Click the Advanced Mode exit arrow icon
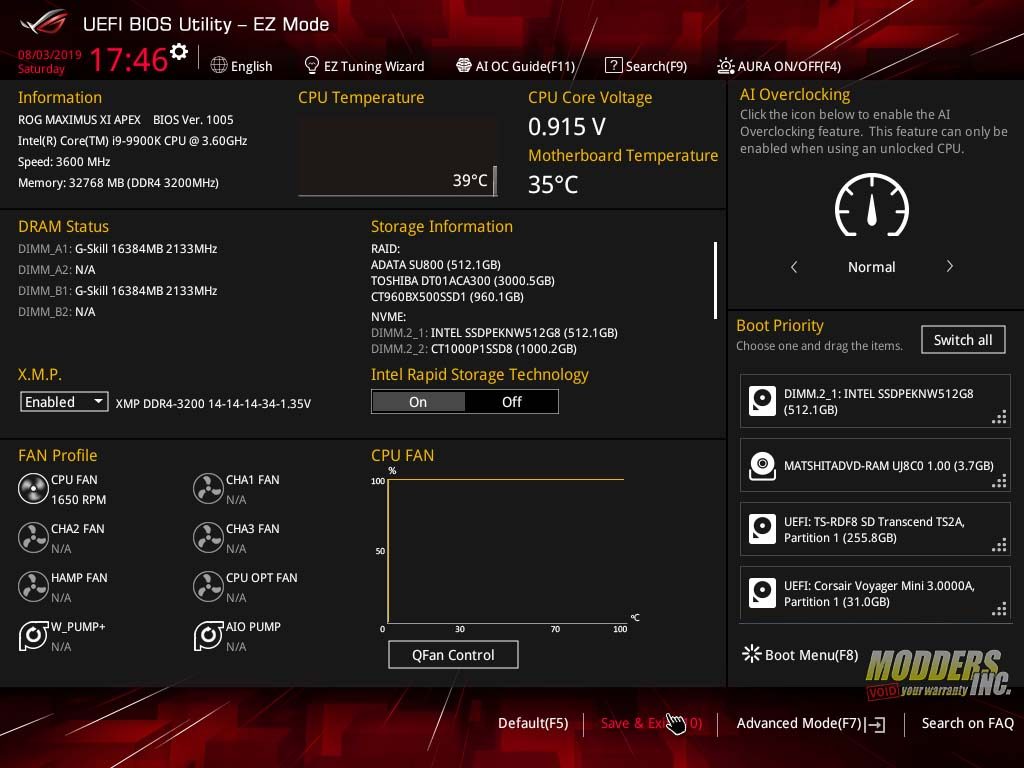Image resolution: width=1024 pixels, height=768 pixels. 876,724
